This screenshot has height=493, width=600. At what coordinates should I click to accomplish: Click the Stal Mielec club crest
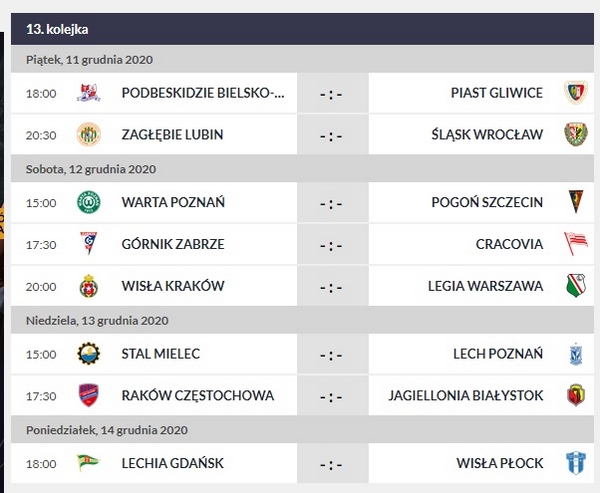coord(89,354)
